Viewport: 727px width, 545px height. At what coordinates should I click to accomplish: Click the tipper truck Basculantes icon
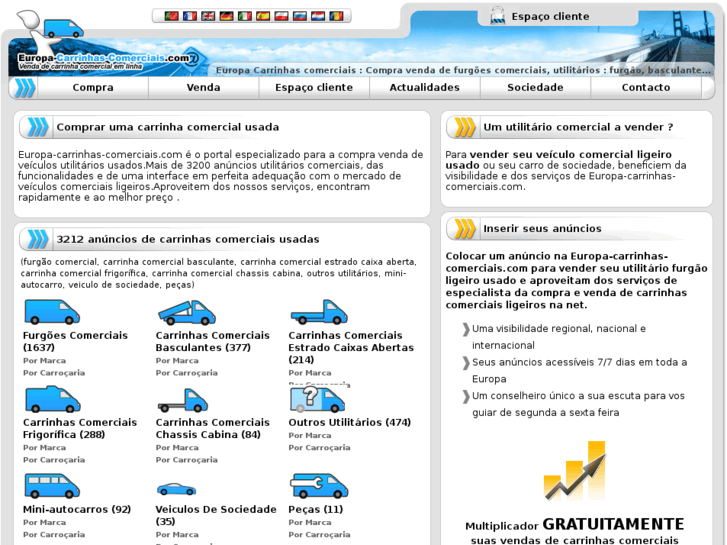coord(186,312)
